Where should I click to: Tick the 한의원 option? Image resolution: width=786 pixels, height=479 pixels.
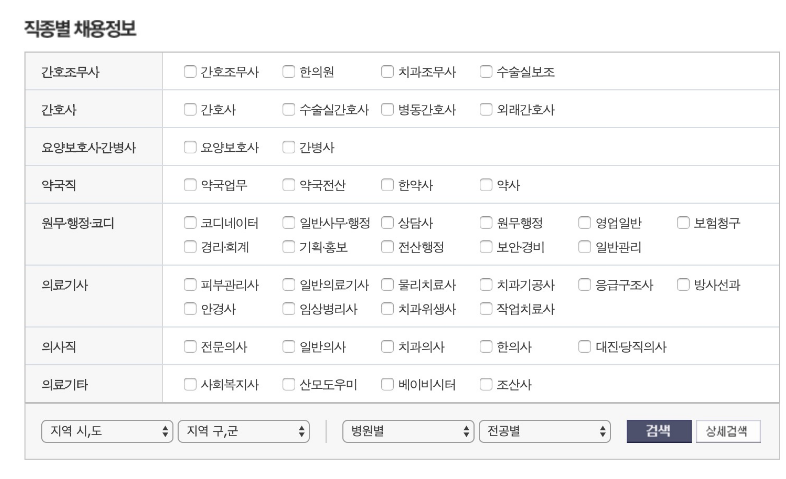click(289, 72)
